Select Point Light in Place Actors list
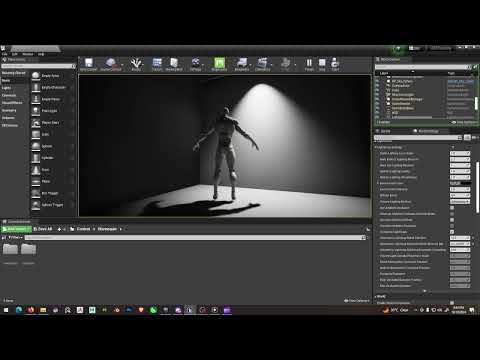Viewport: 480px width, 360px height. (x=53, y=111)
